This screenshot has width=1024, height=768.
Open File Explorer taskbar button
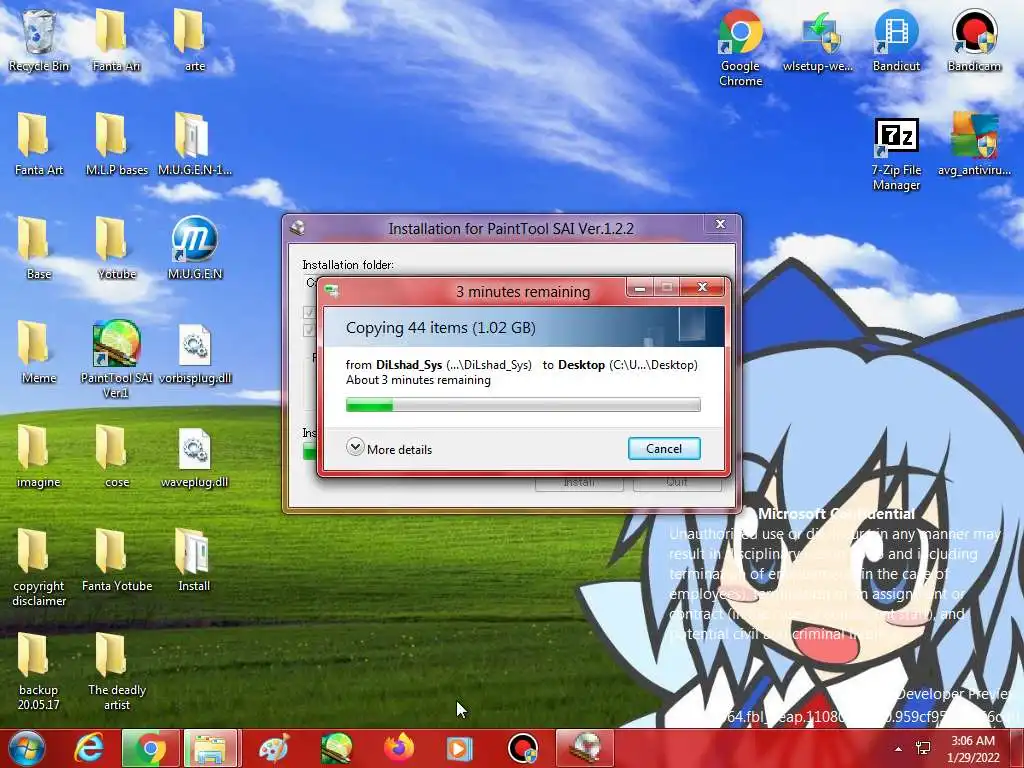coord(212,748)
